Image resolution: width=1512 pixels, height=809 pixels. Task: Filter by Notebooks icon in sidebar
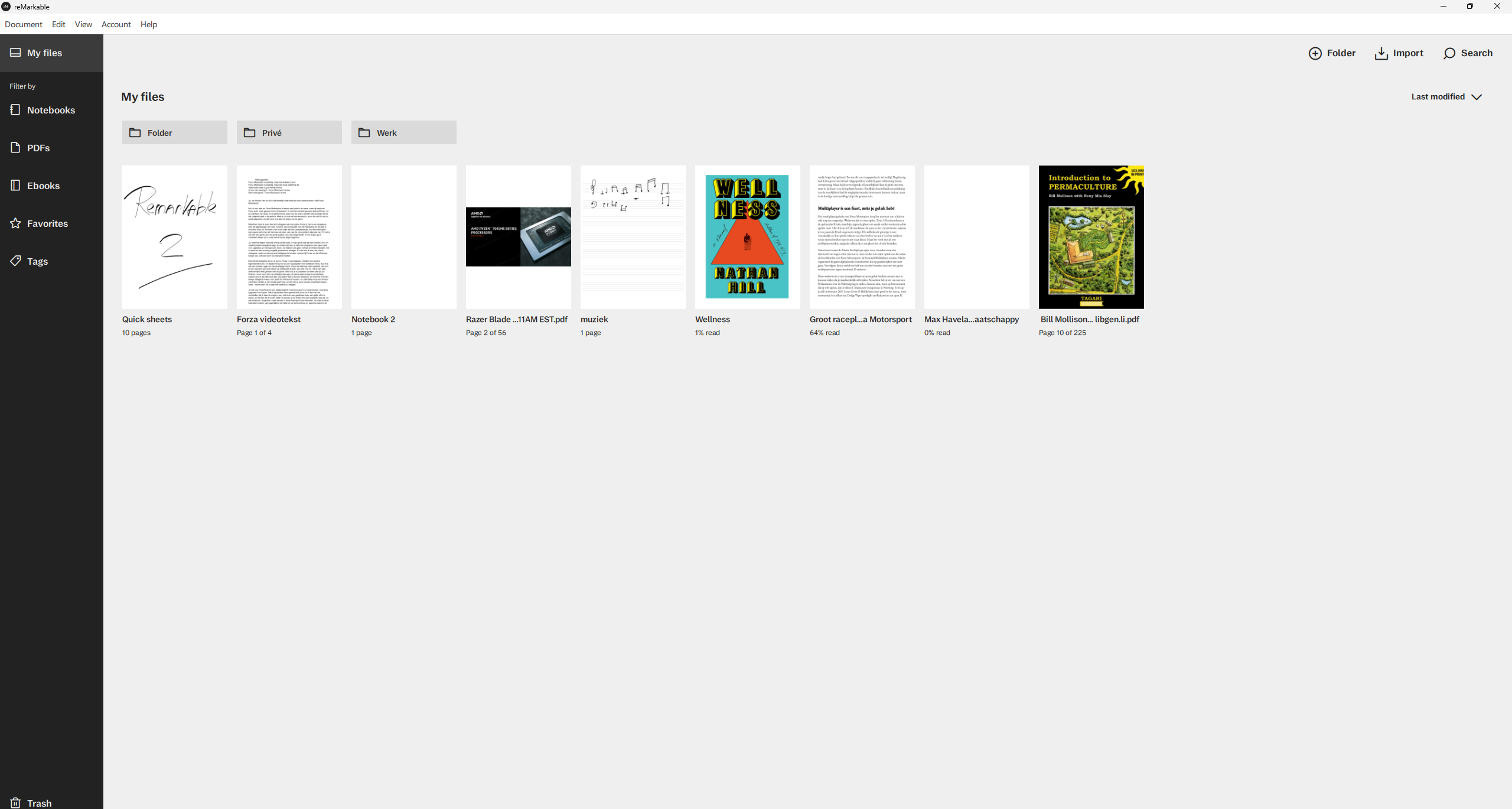tap(15, 110)
